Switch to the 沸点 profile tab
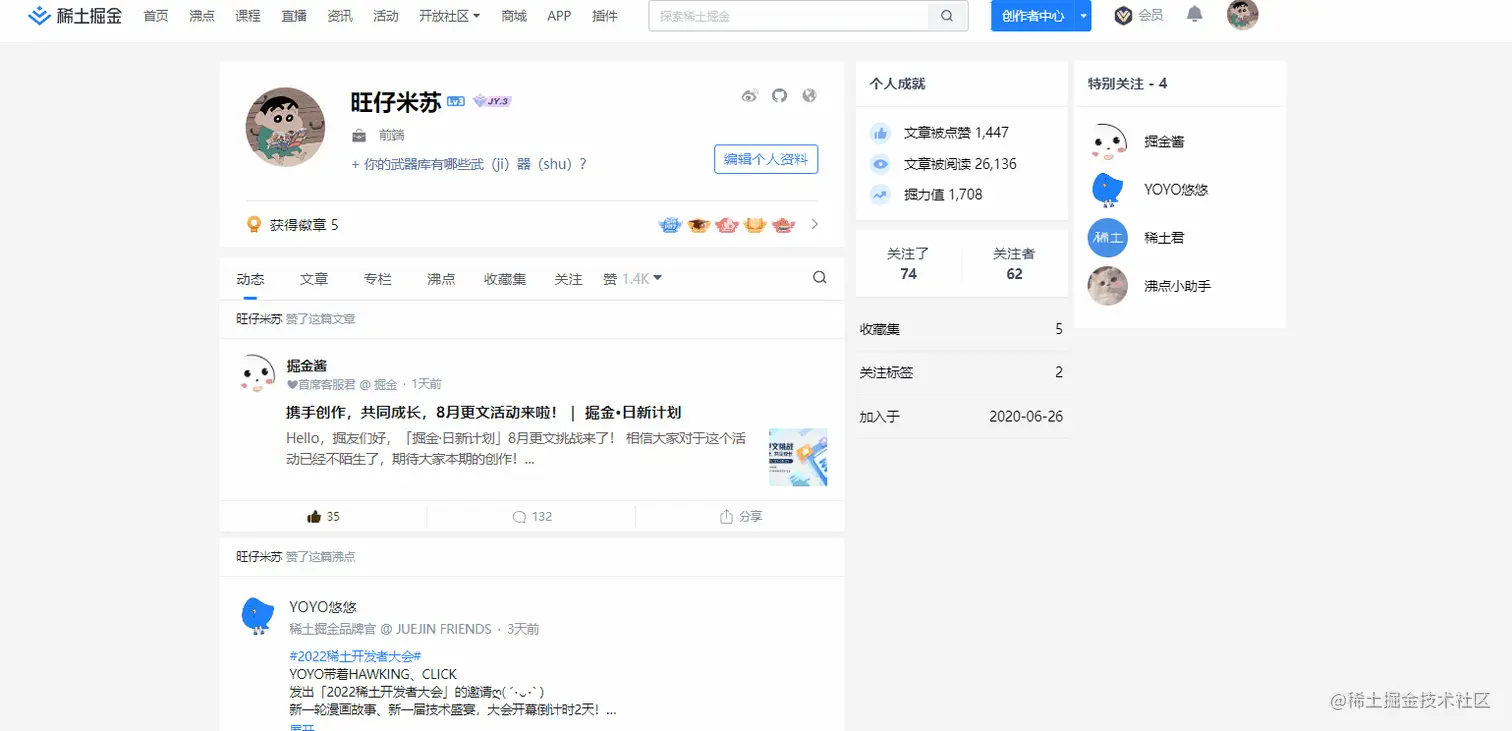The height and width of the screenshot is (731, 1512). [x=441, y=279]
